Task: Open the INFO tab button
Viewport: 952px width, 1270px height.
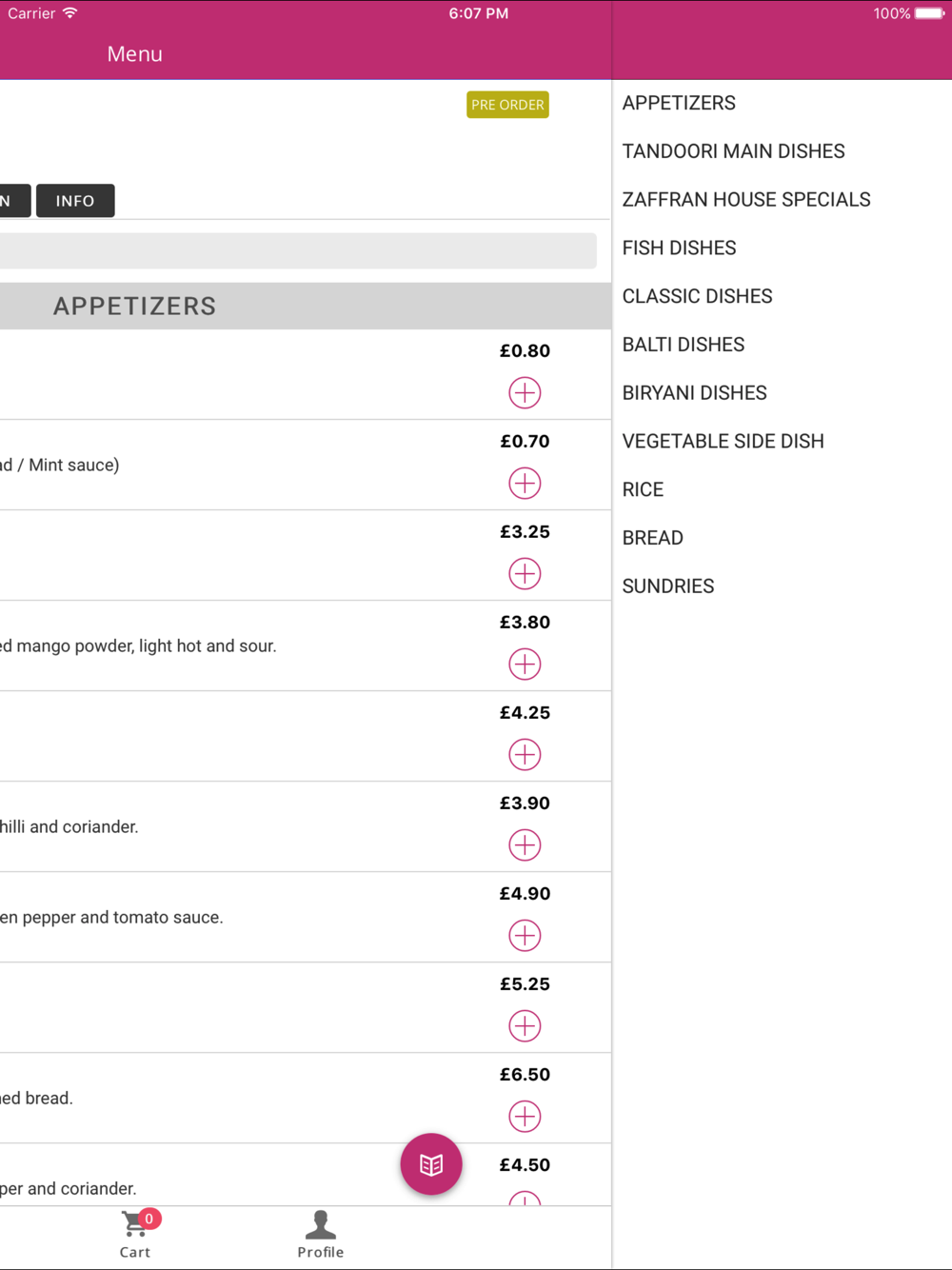Action: click(x=75, y=201)
